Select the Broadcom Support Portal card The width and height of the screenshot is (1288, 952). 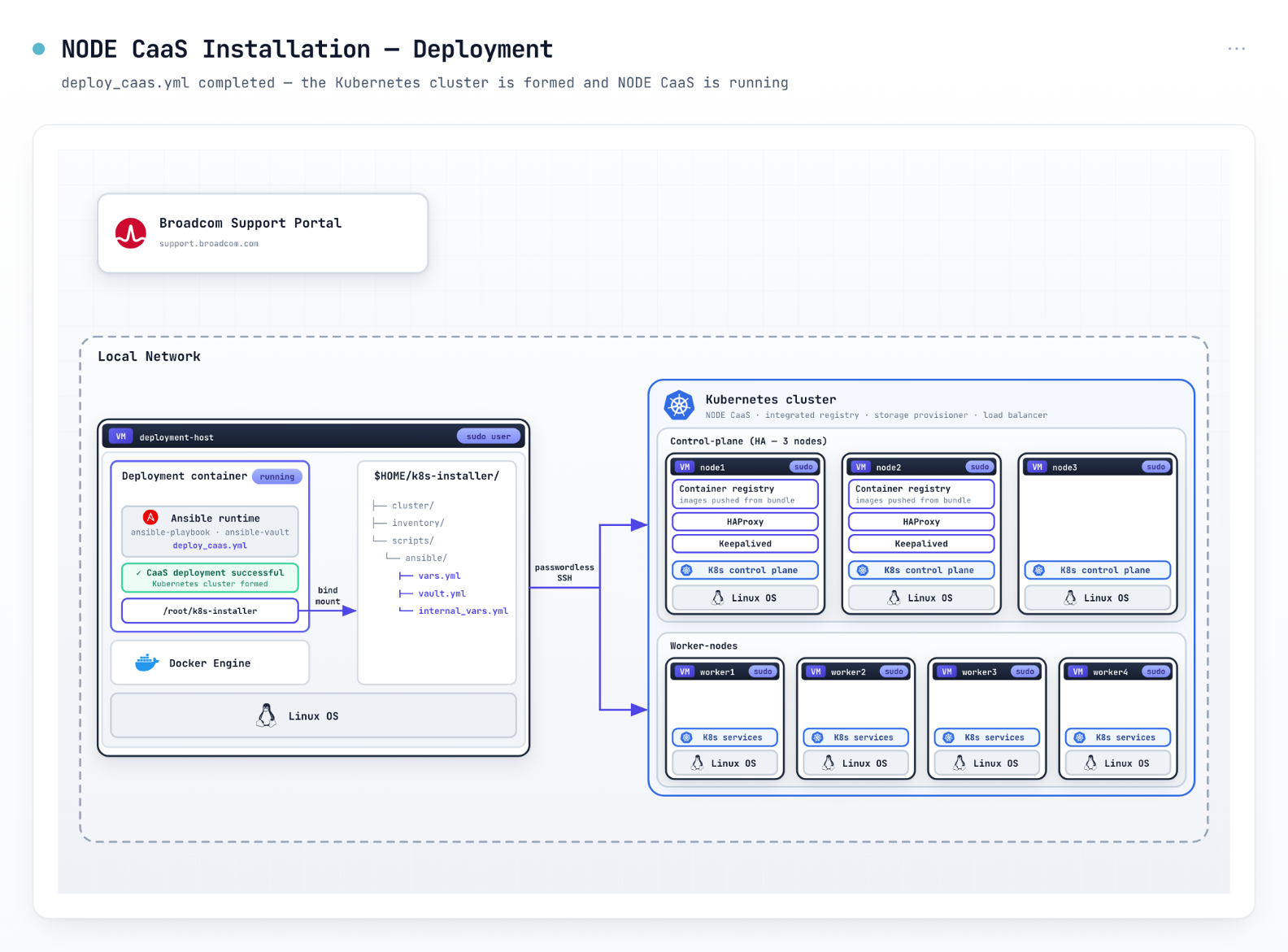point(263,233)
